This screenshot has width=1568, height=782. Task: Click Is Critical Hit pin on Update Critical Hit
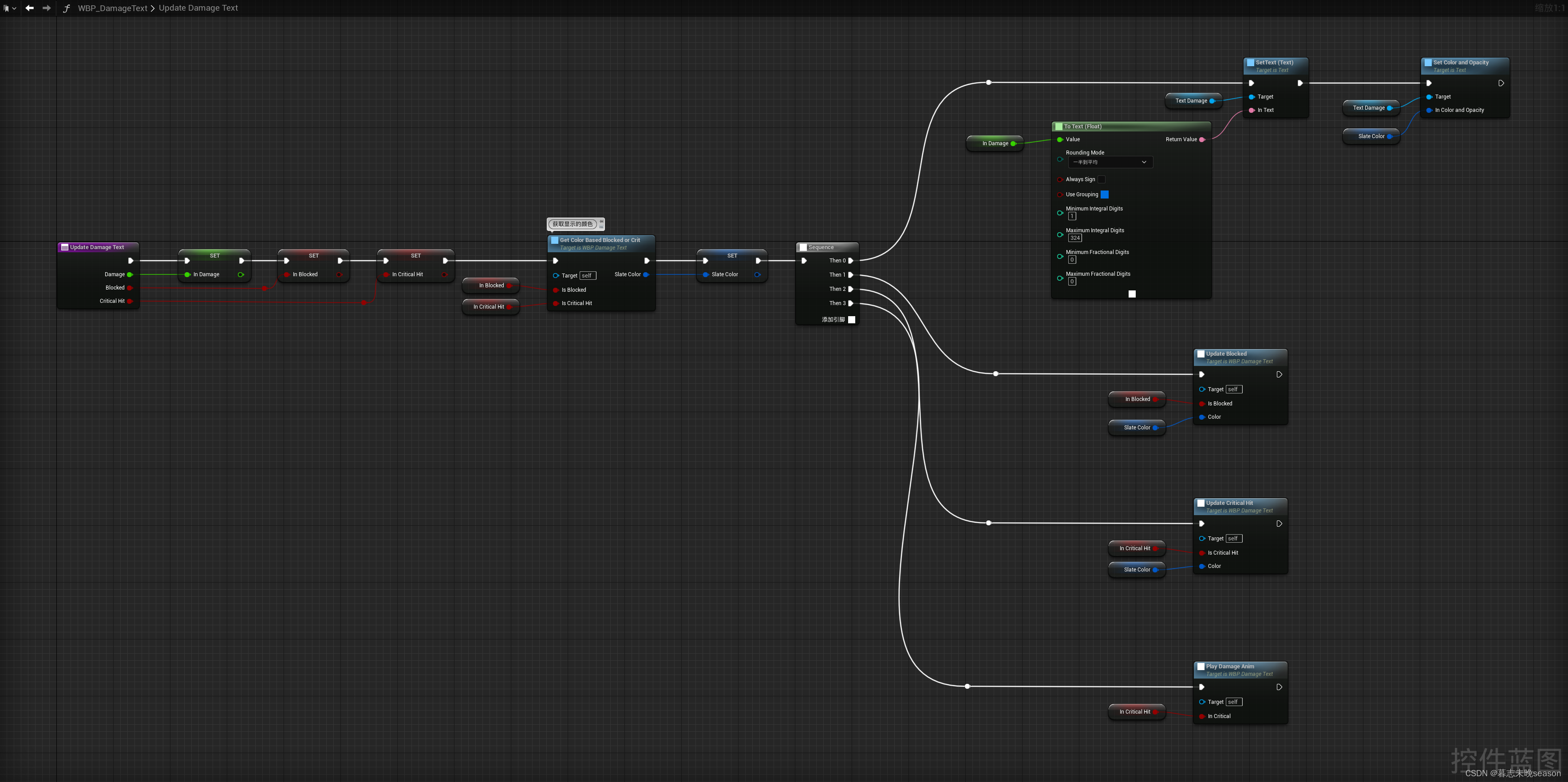(x=1201, y=553)
